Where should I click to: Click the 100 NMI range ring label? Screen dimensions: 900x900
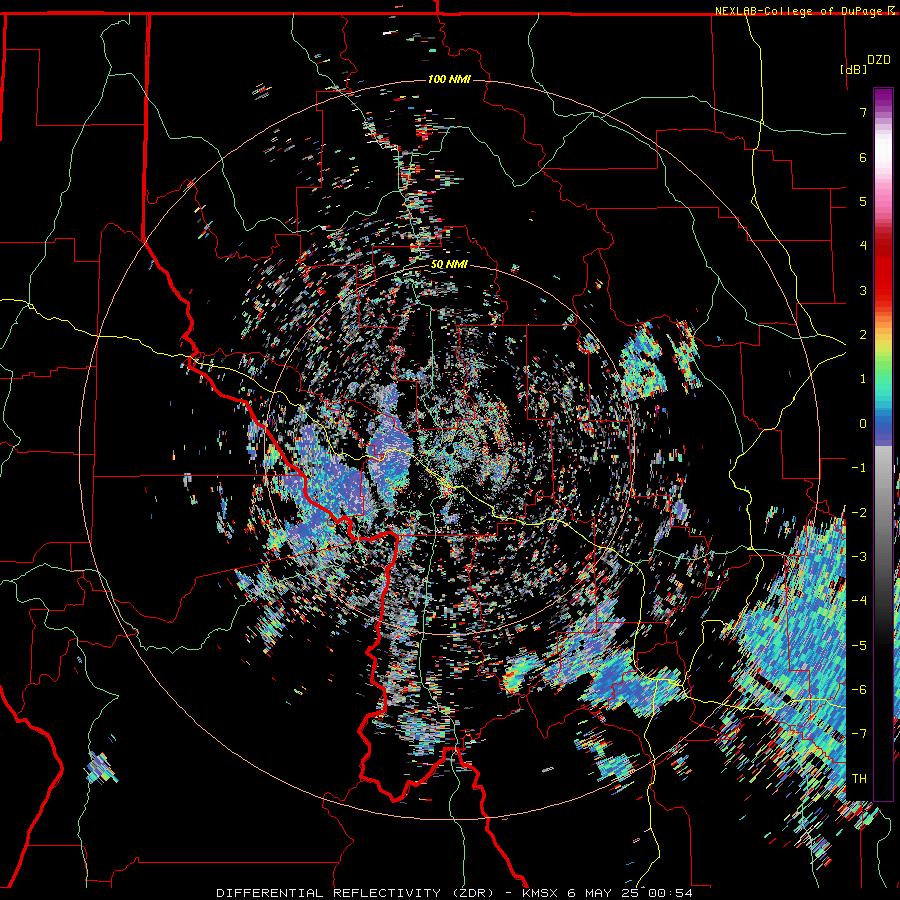tap(449, 79)
